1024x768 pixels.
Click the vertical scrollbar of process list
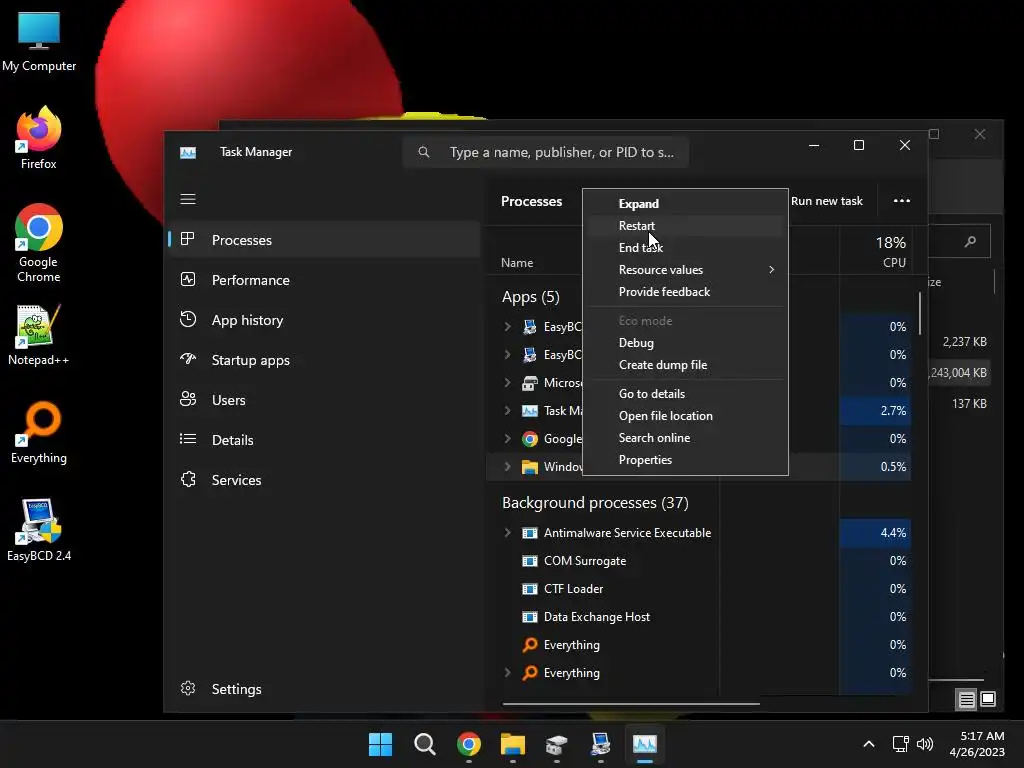click(920, 313)
